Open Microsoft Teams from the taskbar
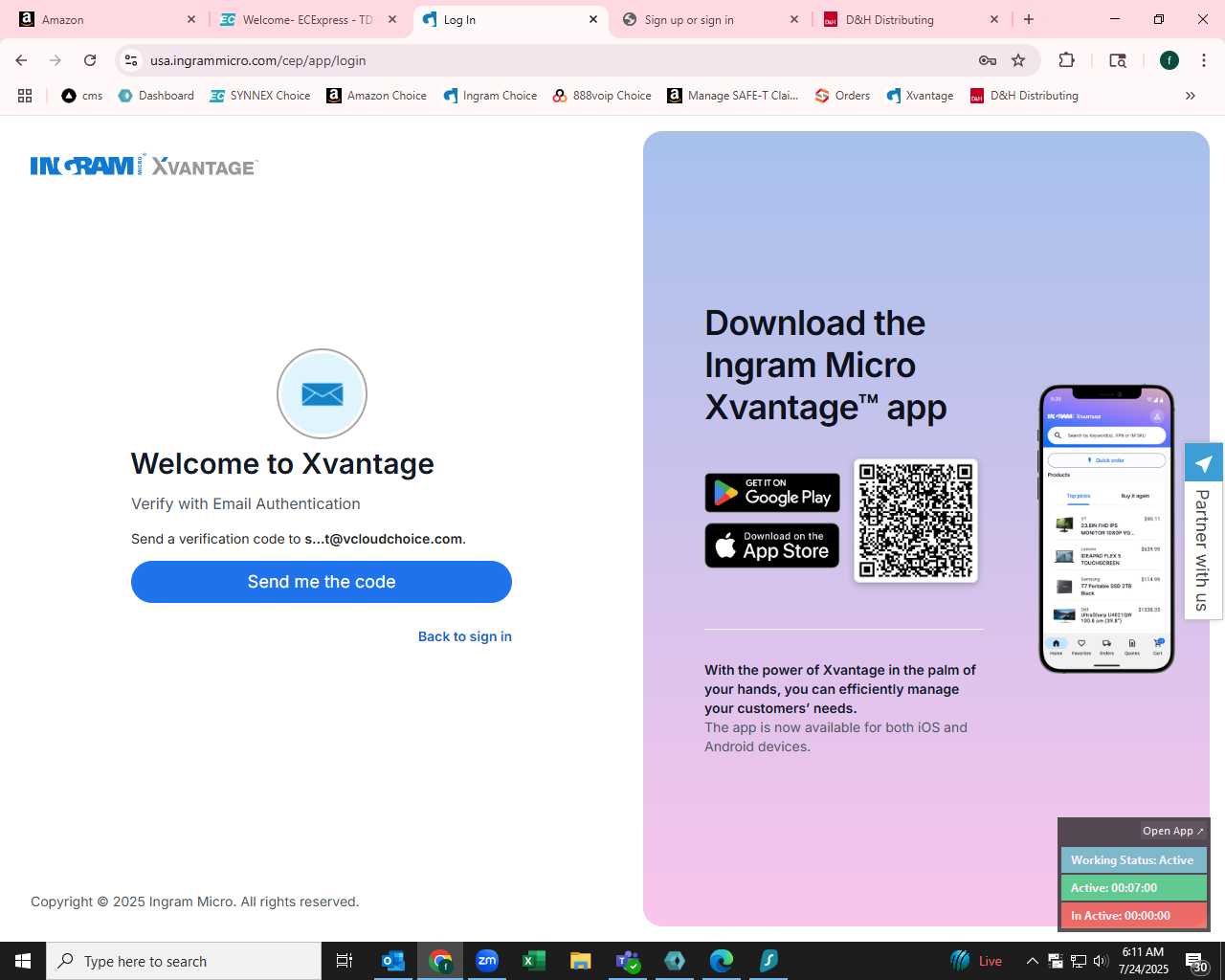The height and width of the screenshot is (980, 1225). pyautogui.click(x=628, y=961)
